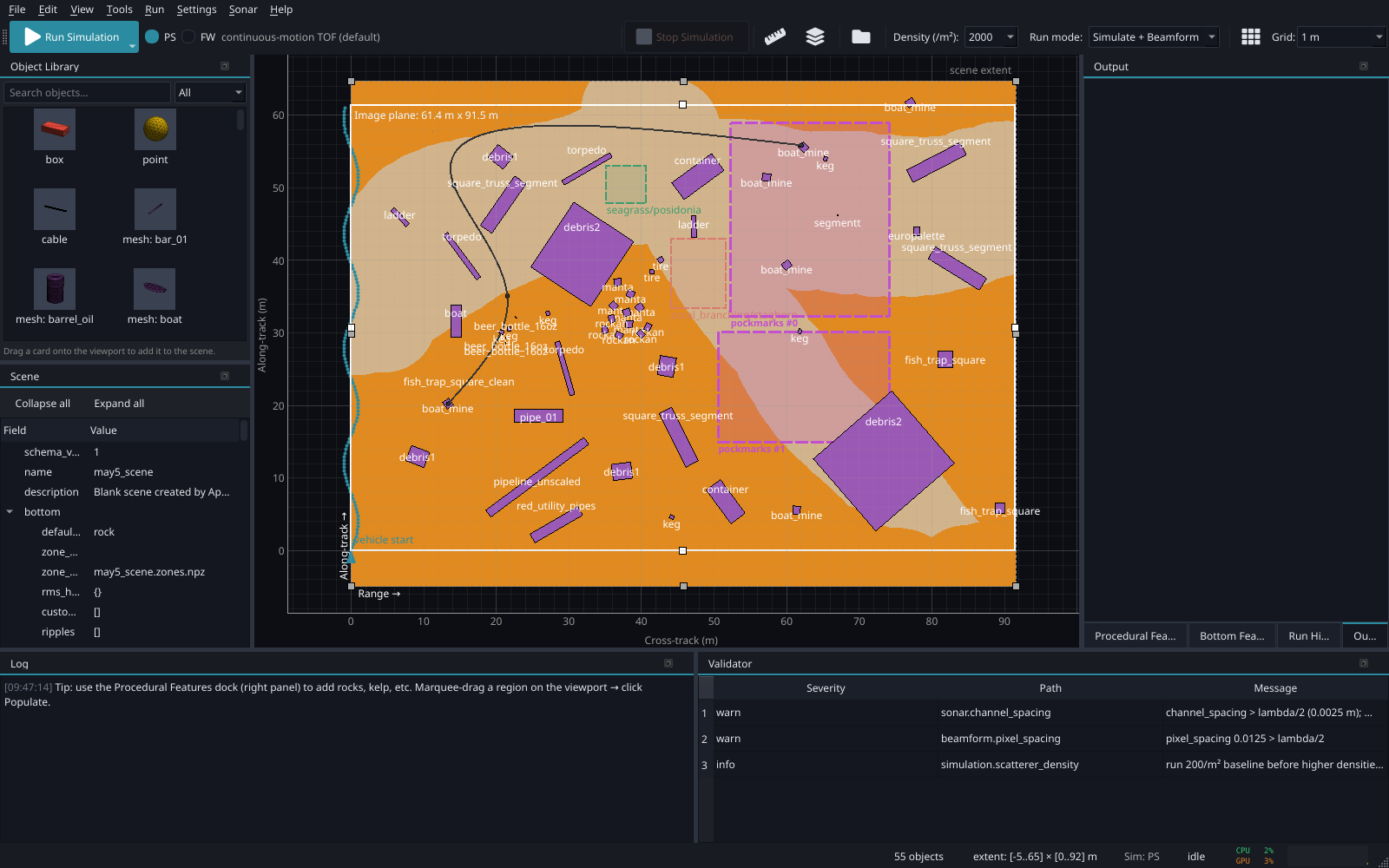Click the toolbar drag handle grip
The image size is (1389, 868).
point(5,36)
